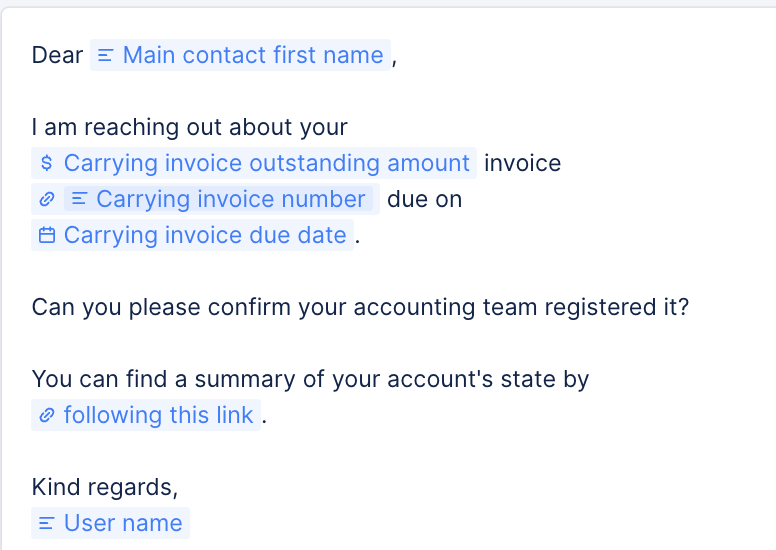Place cursor in the 'Kind regards,' line
Viewport: 776px width, 550px height.
[105, 488]
